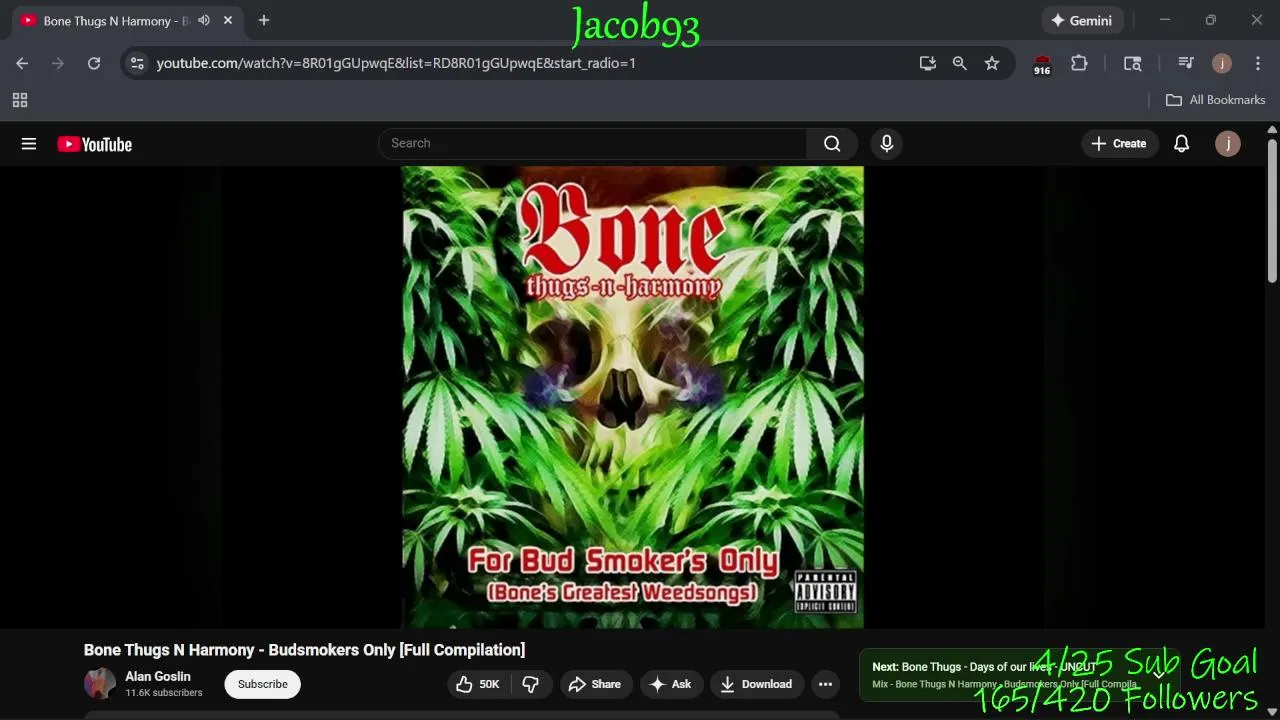Open the apps grid shortcut in bookmarks bar
Image resolution: width=1280 pixels, height=720 pixels.
coord(20,100)
